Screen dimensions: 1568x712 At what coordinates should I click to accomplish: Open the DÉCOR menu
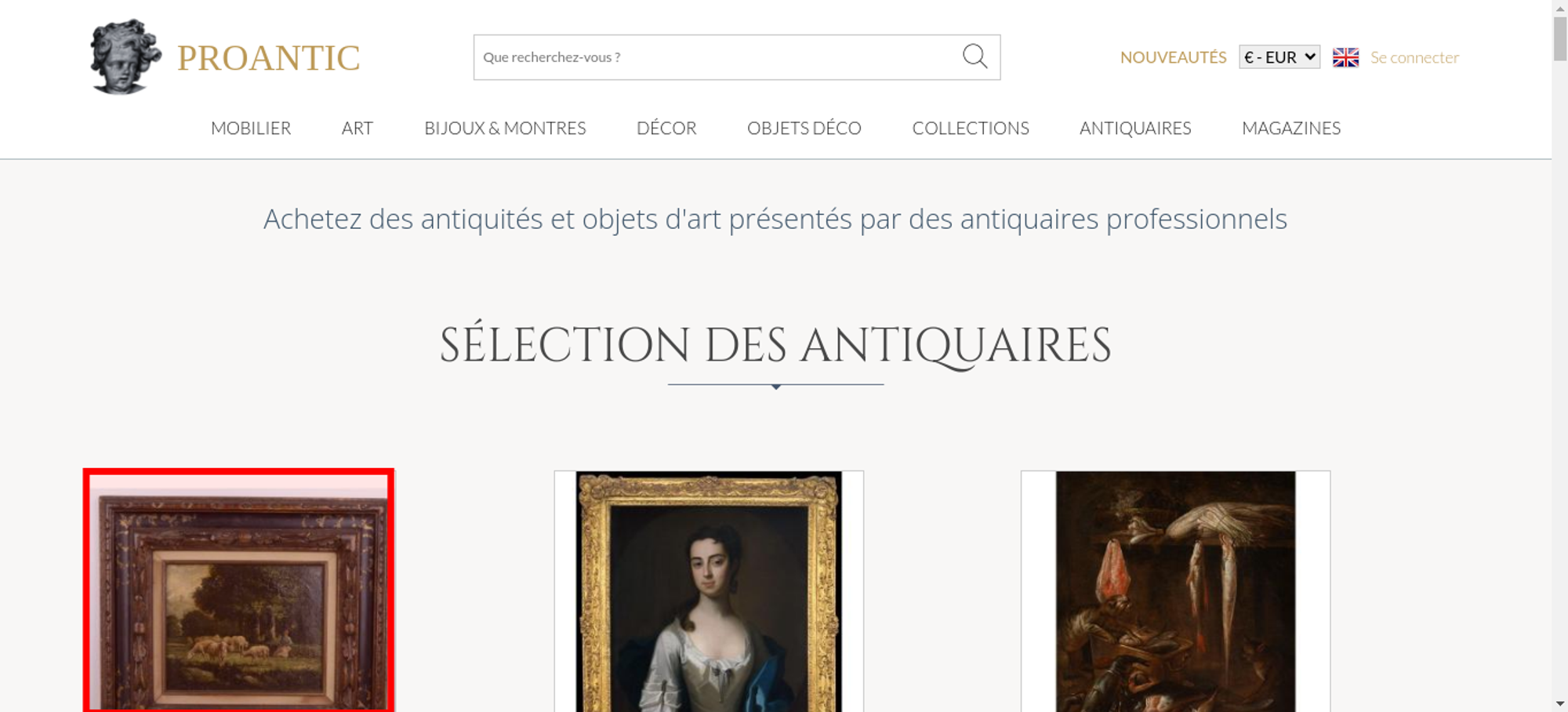[666, 128]
